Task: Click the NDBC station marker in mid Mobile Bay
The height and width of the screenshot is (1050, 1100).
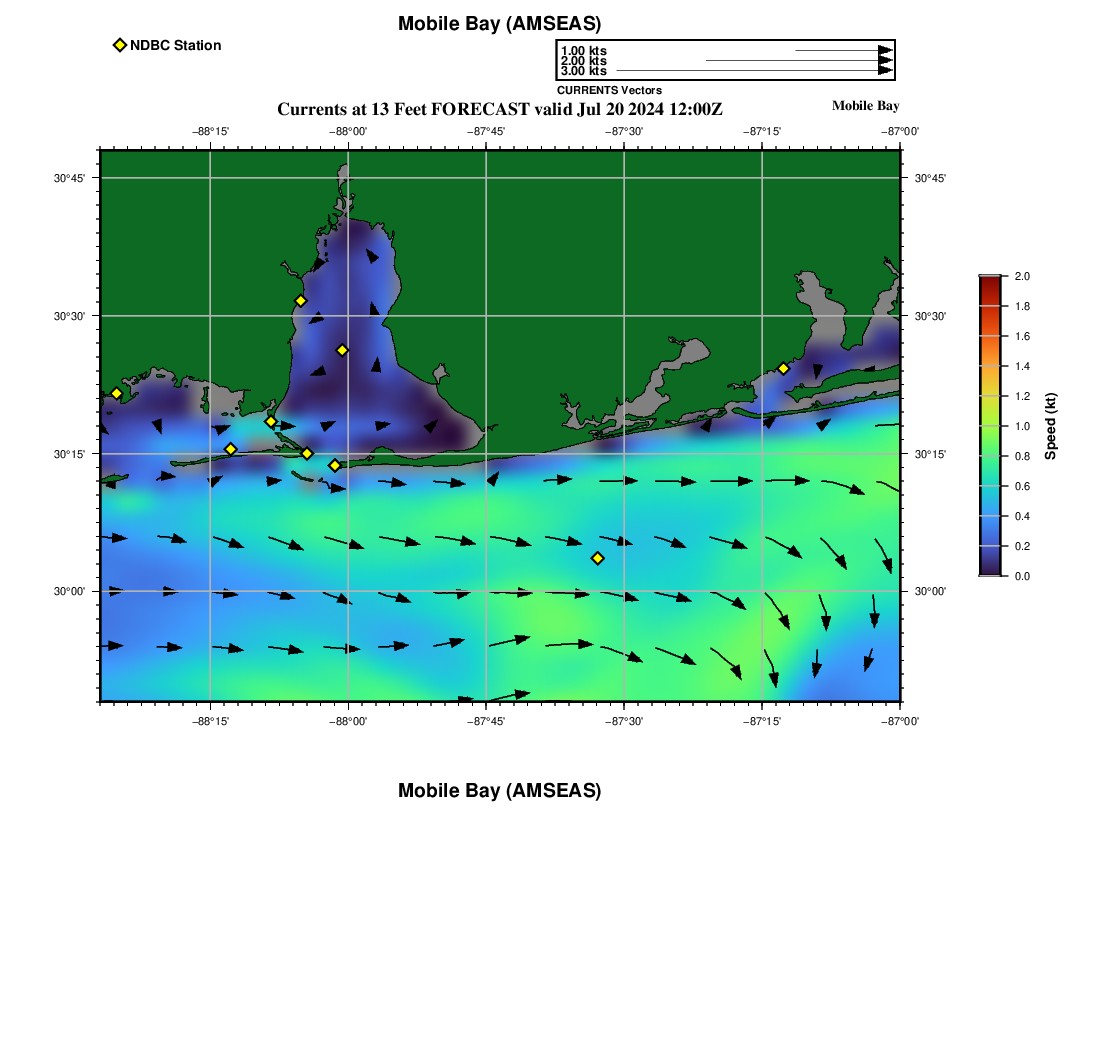Action: click(342, 350)
